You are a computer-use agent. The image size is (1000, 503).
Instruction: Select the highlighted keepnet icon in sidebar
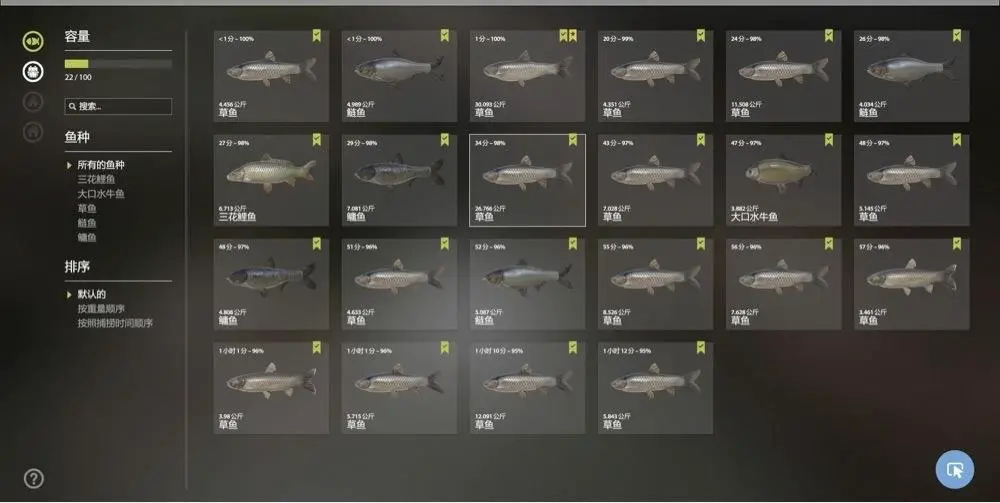tap(33, 71)
